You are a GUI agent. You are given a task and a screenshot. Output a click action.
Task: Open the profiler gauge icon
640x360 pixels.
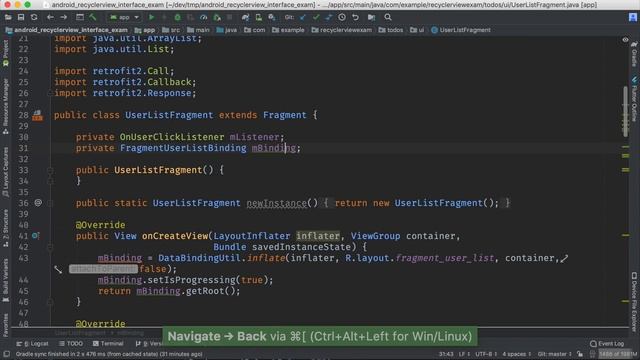pos(203,17)
